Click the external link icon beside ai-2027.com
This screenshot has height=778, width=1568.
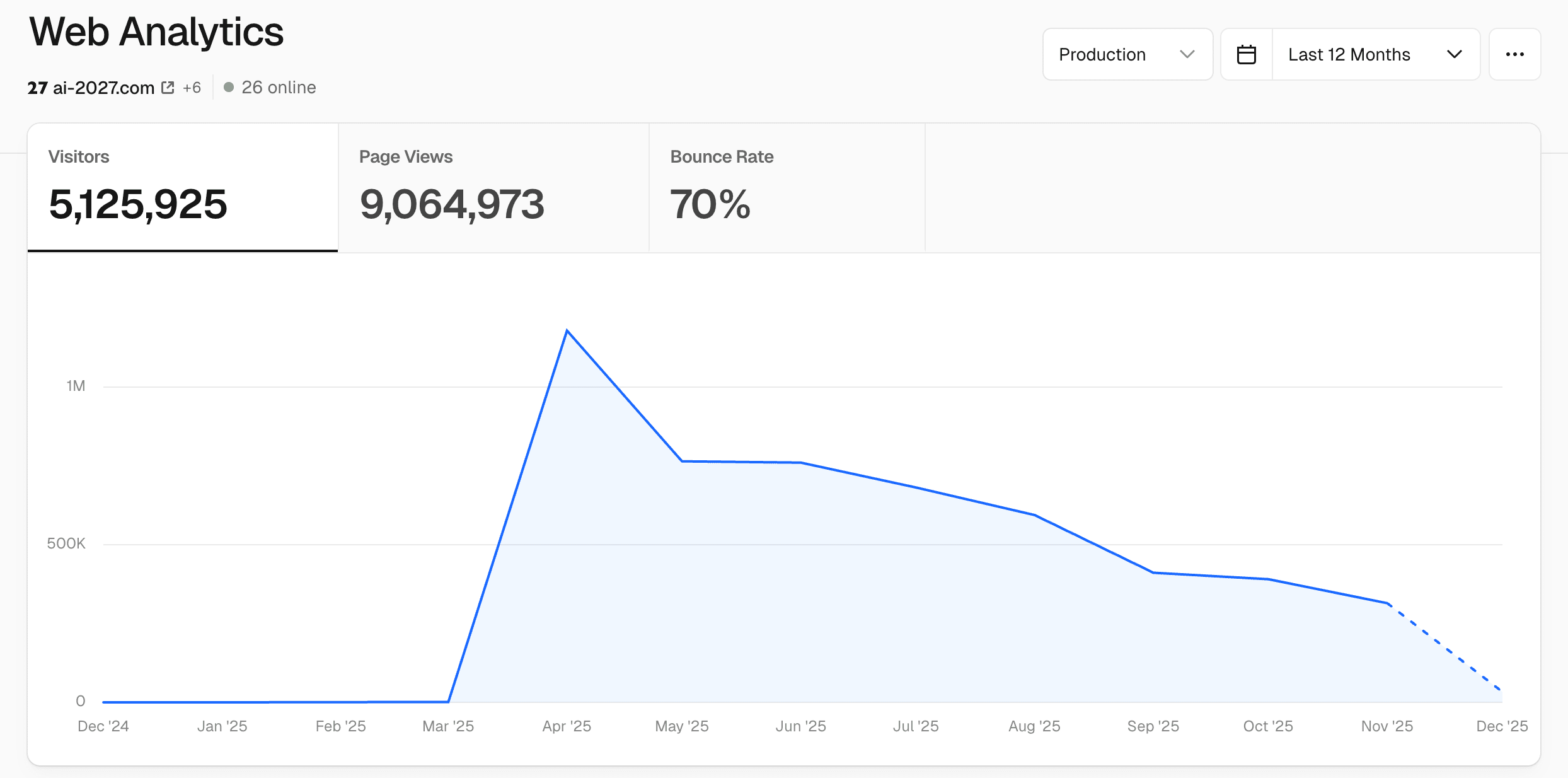(168, 87)
